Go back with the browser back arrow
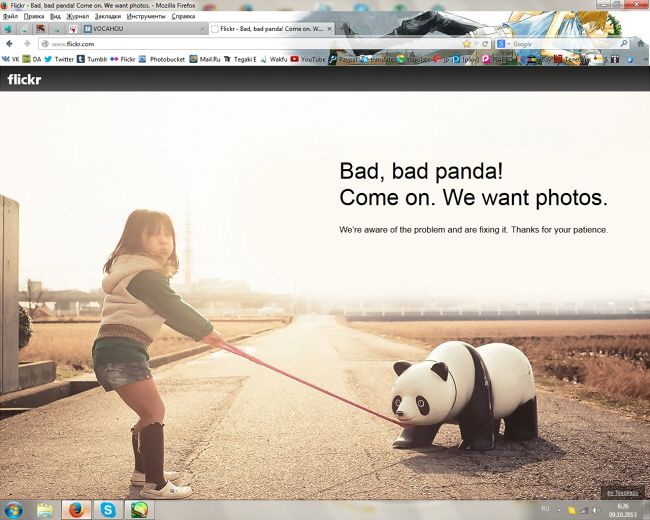Screen dimensions: 650x520 [x=10, y=44]
